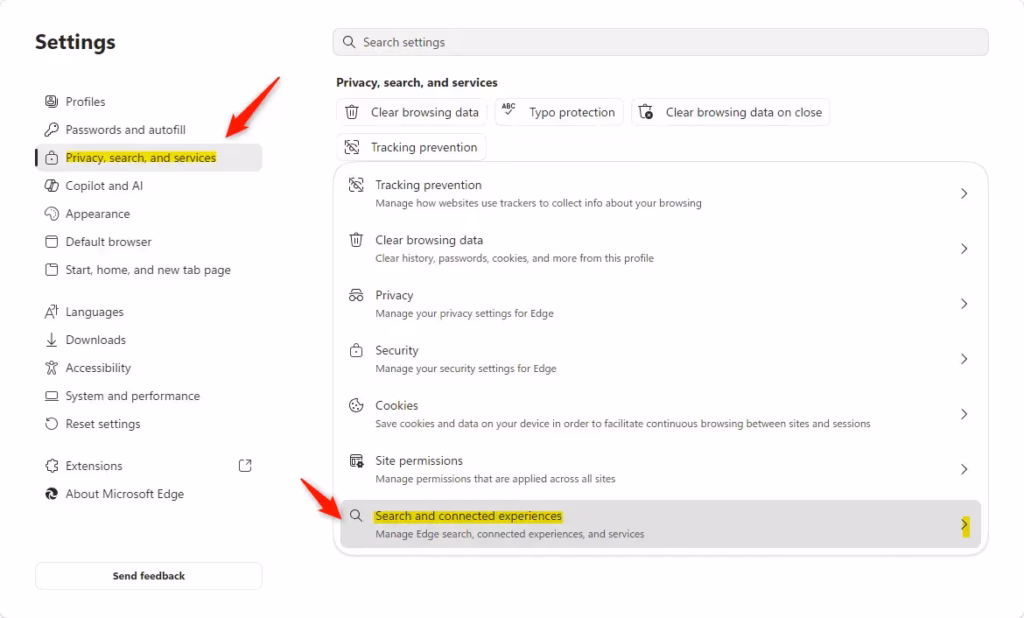The height and width of the screenshot is (618, 1024).
Task: Open the Cookies row chevron
Action: (x=964, y=414)
